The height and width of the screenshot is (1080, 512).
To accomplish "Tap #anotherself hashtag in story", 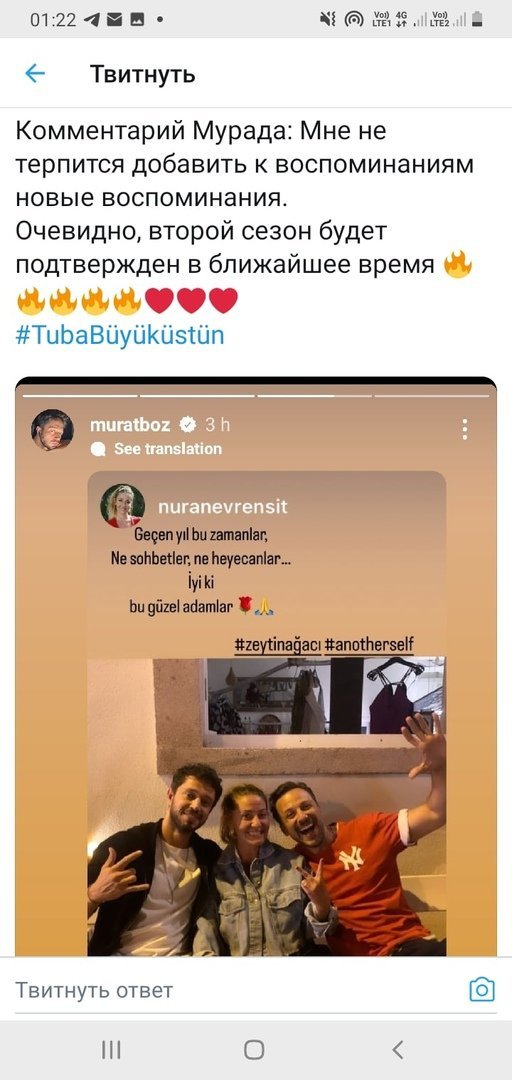I will click(369, 645).
